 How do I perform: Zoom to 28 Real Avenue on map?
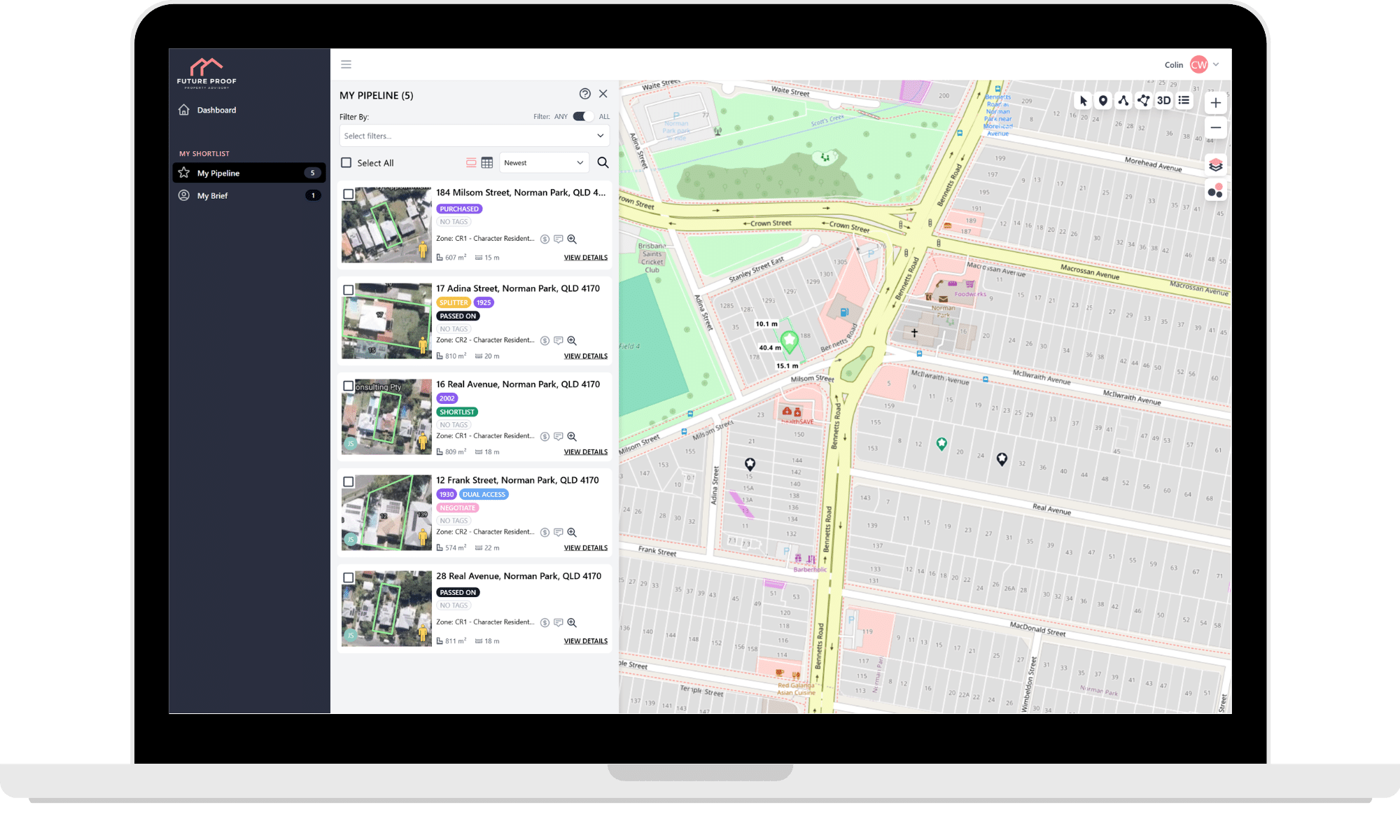click(x=572, y=623)
